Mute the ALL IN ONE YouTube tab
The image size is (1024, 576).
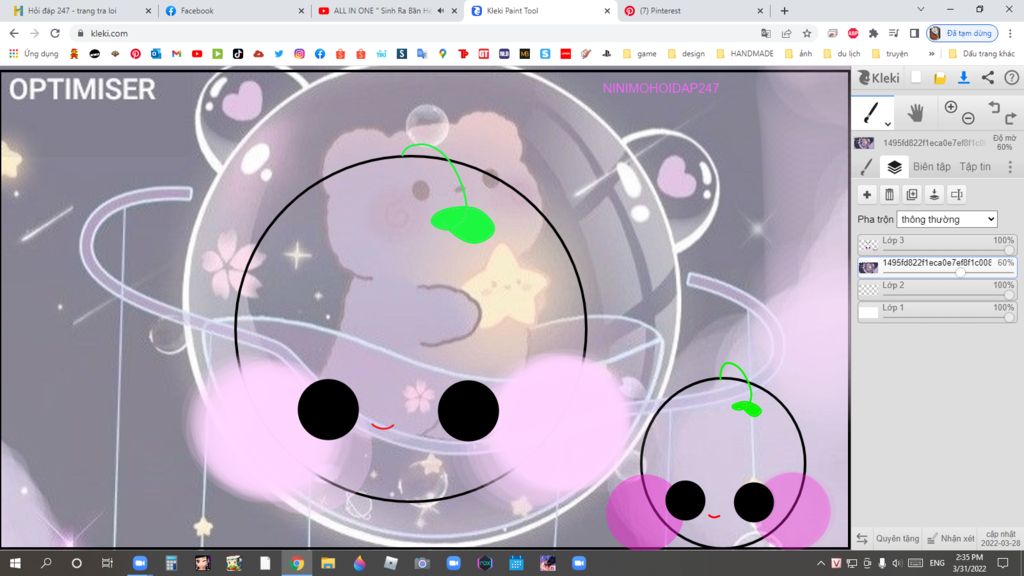coord(441,11)
